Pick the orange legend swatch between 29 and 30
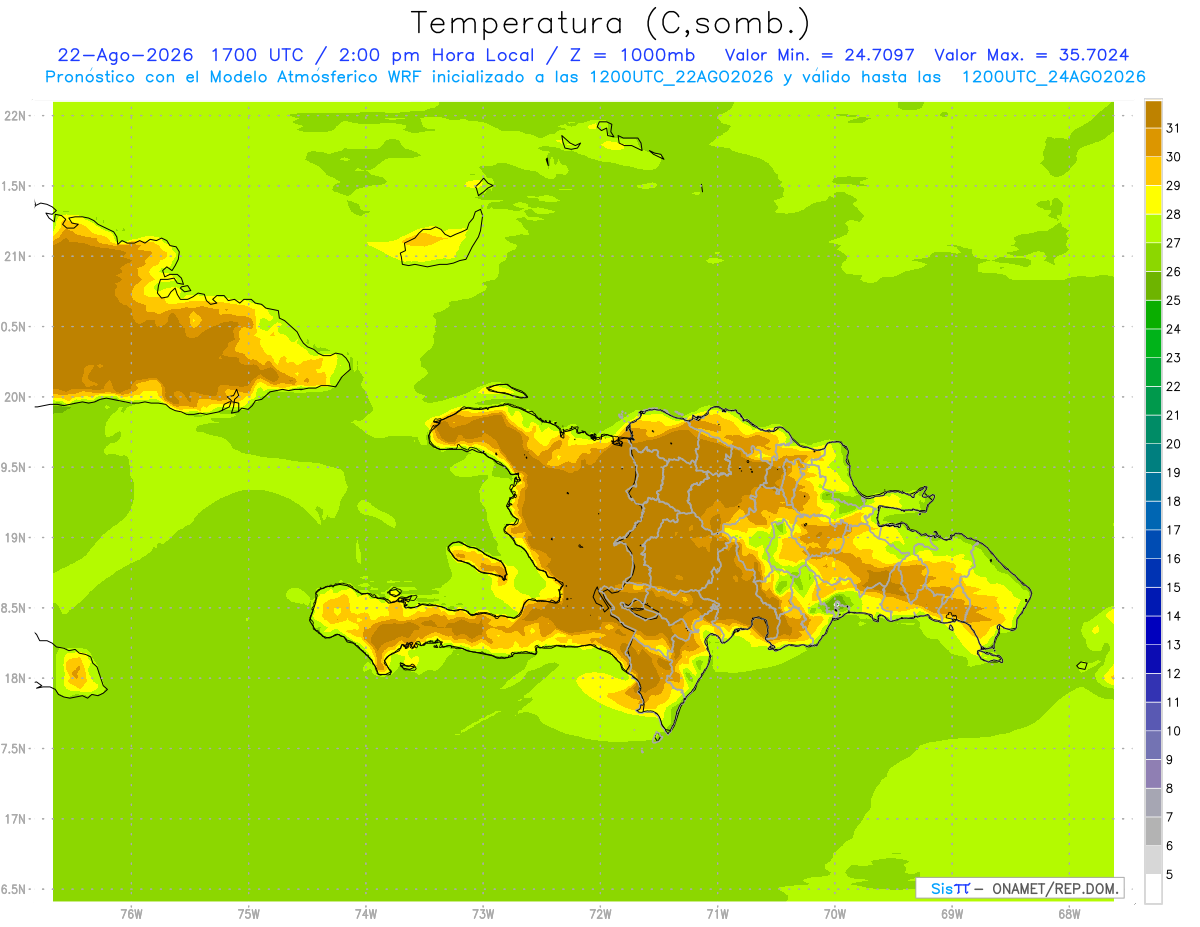The height and width of the screenshot is (927, 1200). [x=1153, y=172]
